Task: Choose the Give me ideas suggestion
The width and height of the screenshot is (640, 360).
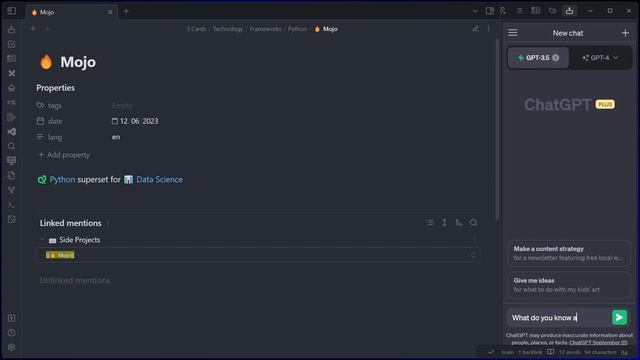Action: tap(569, 285)
